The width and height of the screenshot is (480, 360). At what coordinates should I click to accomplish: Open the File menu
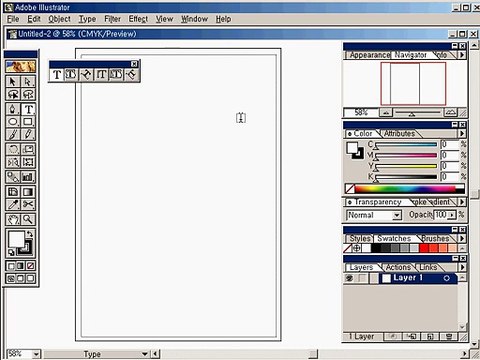(13, 19)
